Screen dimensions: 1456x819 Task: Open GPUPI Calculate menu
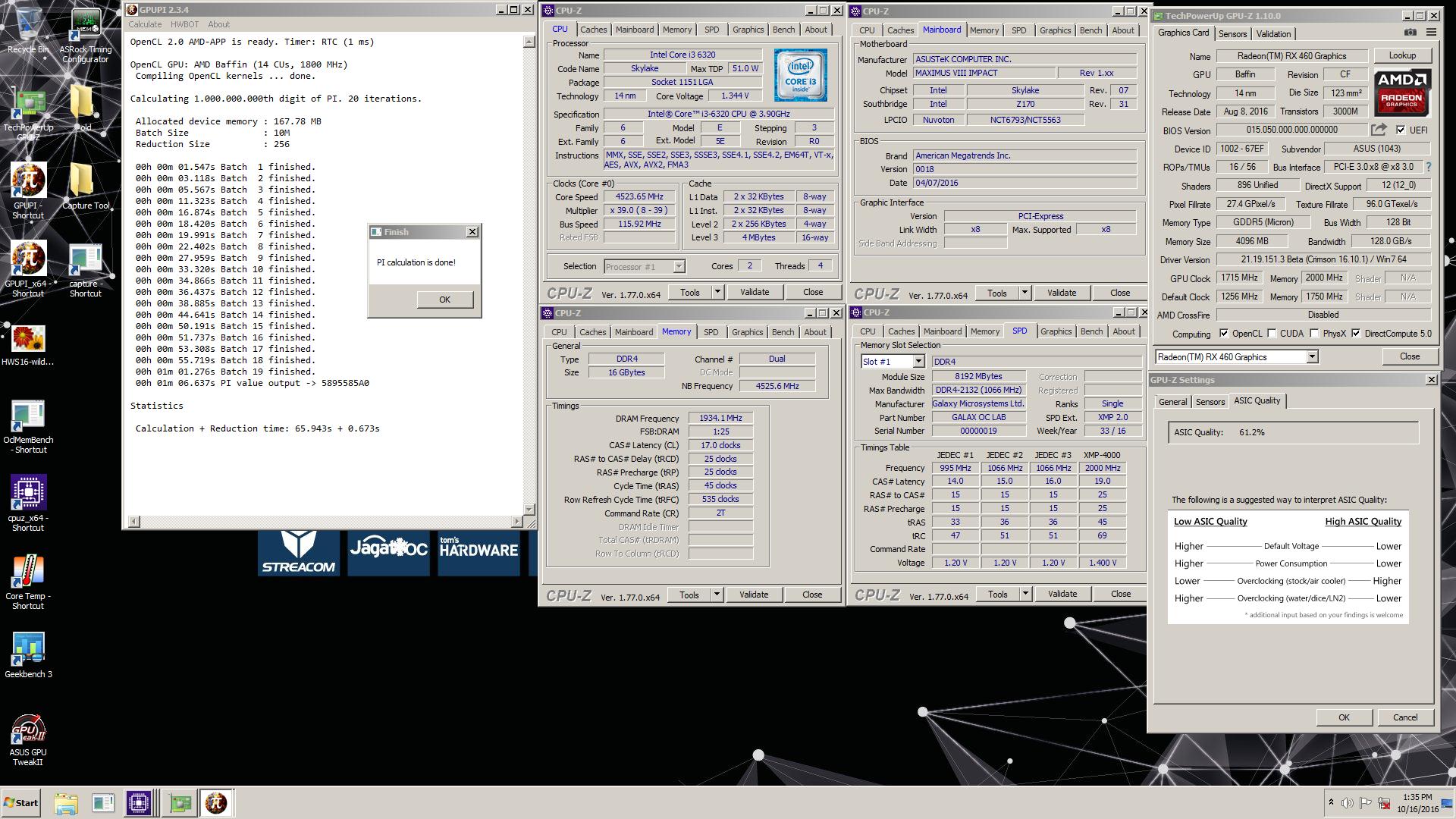coord(145,24)
